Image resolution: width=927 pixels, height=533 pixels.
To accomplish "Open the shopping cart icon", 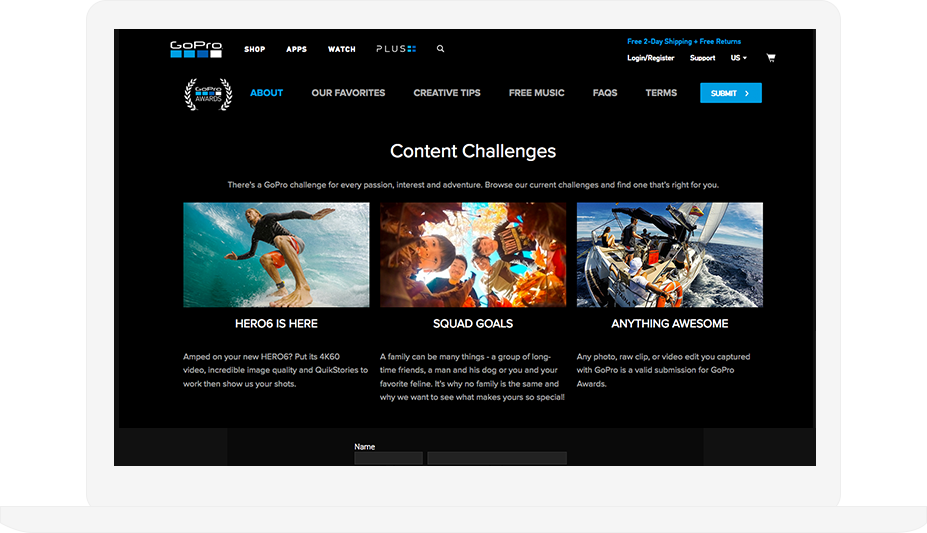I will point(770,58).
